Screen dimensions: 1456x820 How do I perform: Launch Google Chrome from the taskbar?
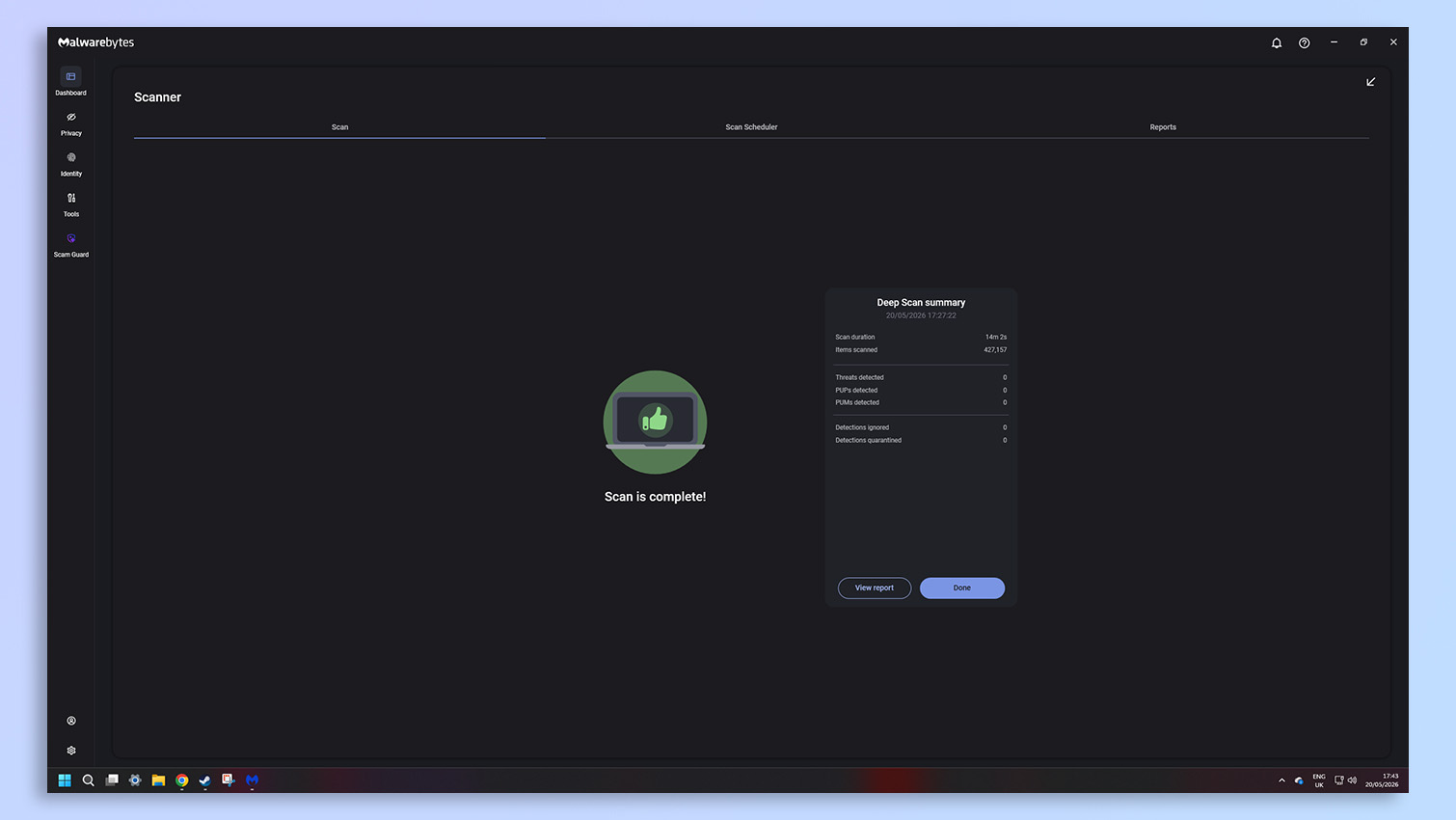[x=181, y=780]
